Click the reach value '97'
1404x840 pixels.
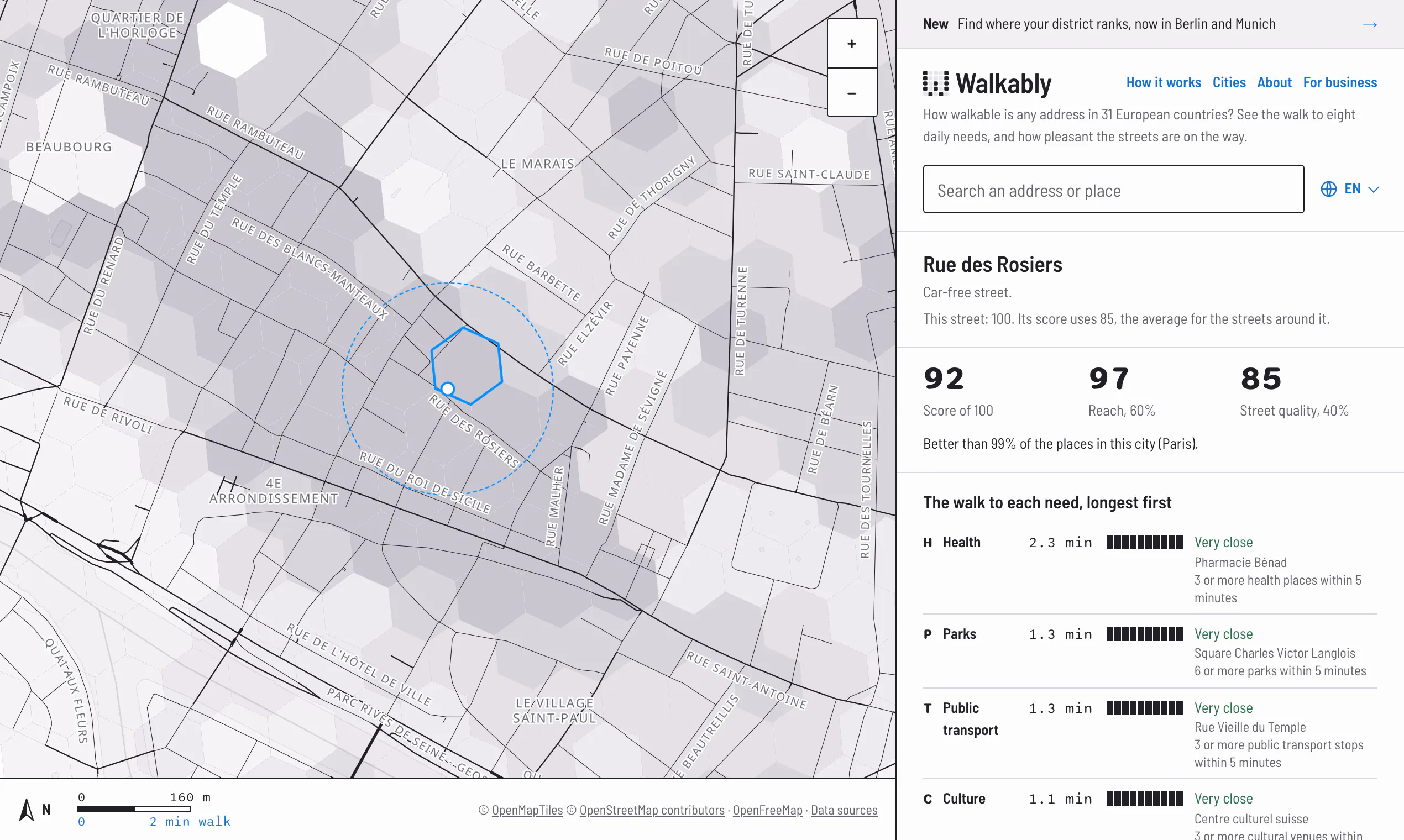coord(1108,379)
